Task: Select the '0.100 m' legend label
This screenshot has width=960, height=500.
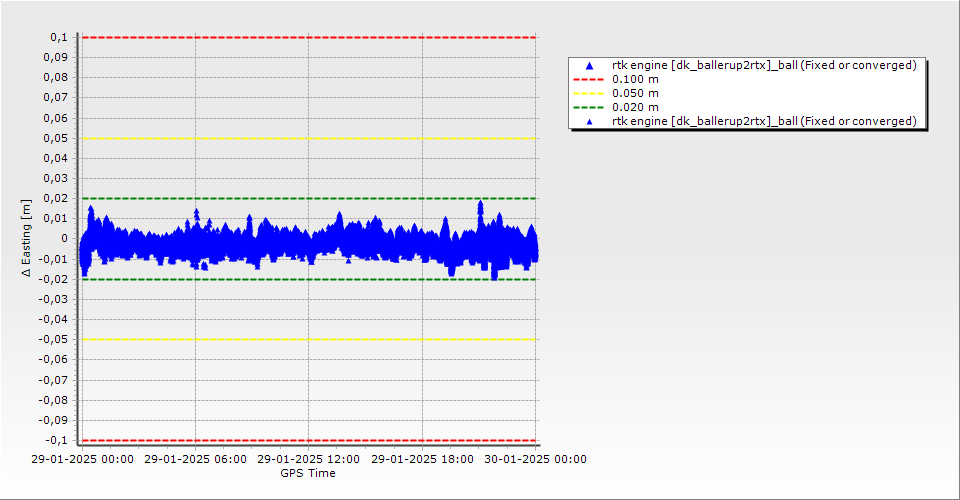Action: pos(635,80)
